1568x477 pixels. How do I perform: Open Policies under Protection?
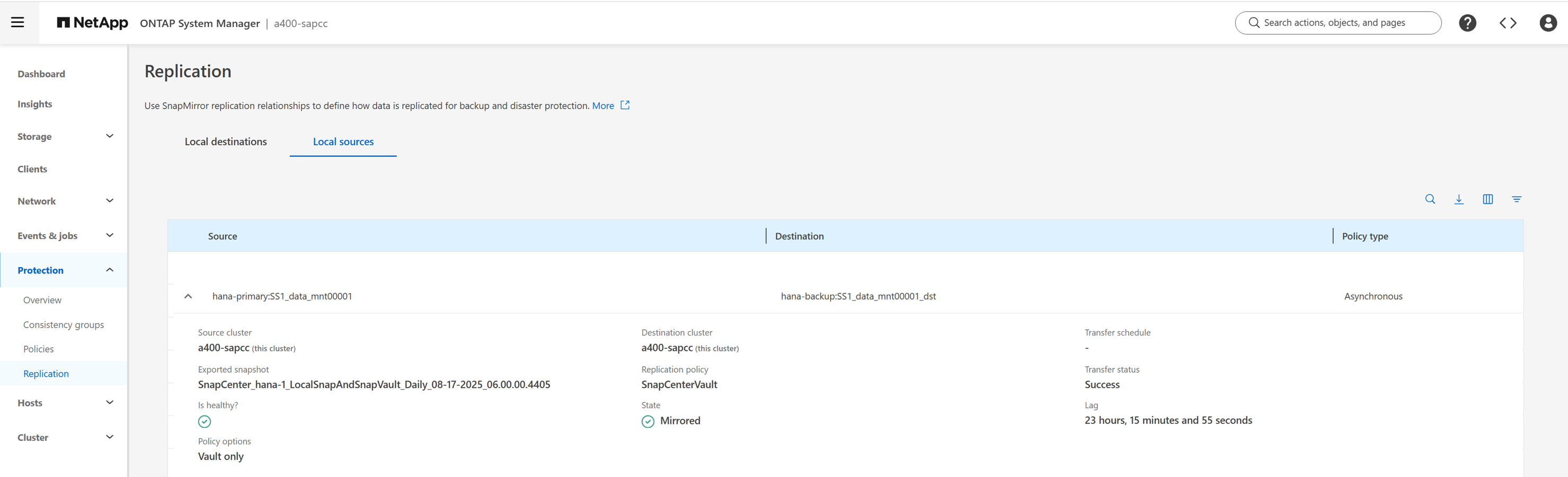[38, 349]
